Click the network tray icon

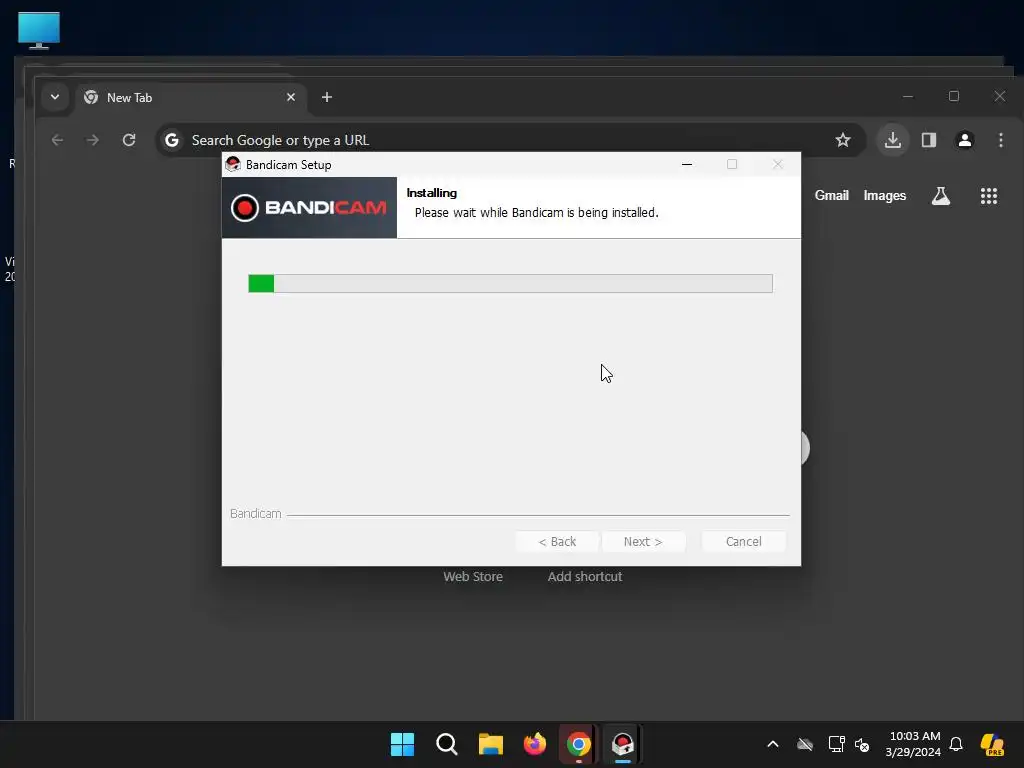(836, 744)
